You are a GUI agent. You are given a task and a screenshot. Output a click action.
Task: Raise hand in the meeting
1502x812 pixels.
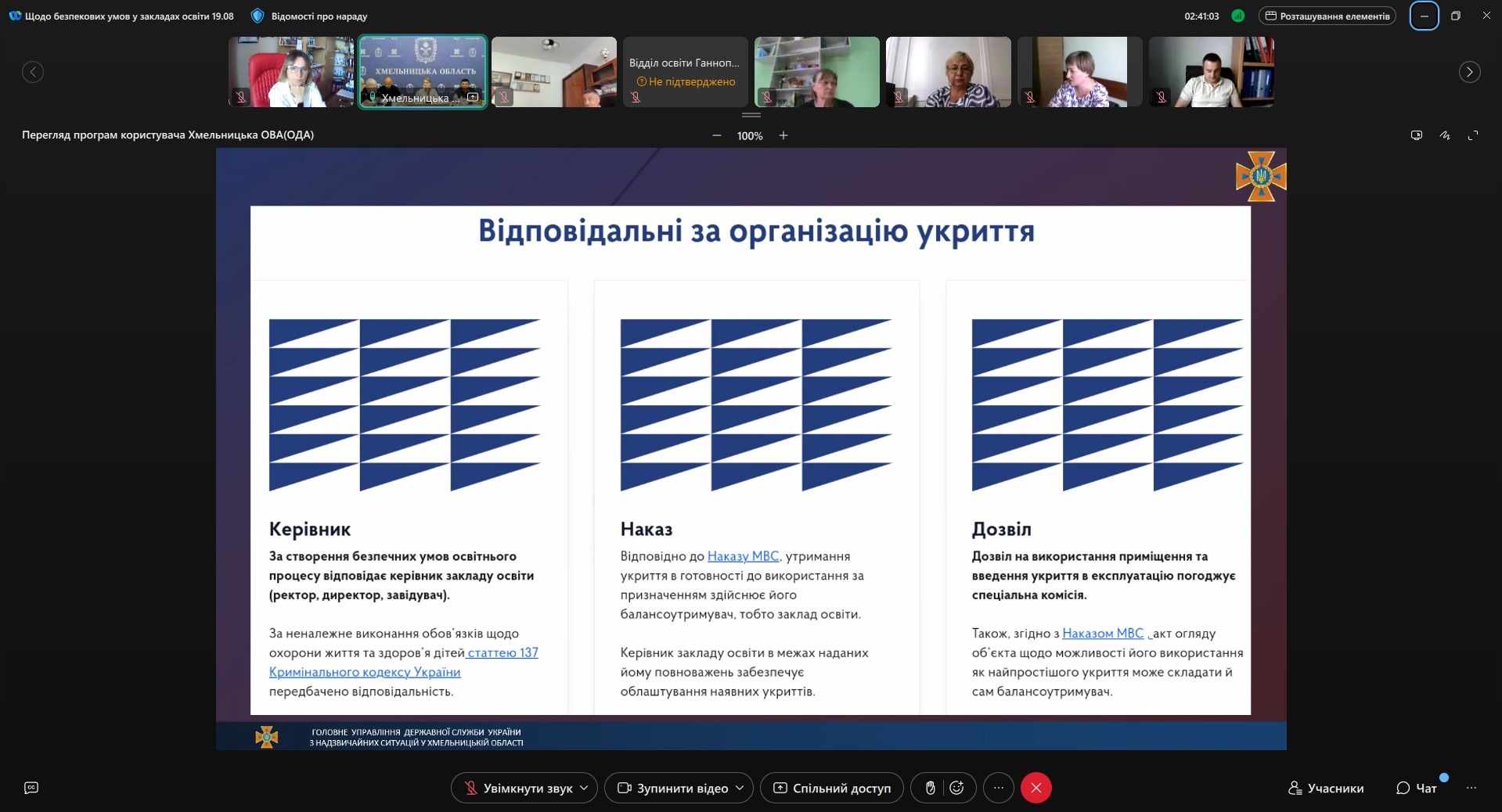(930, 788)
